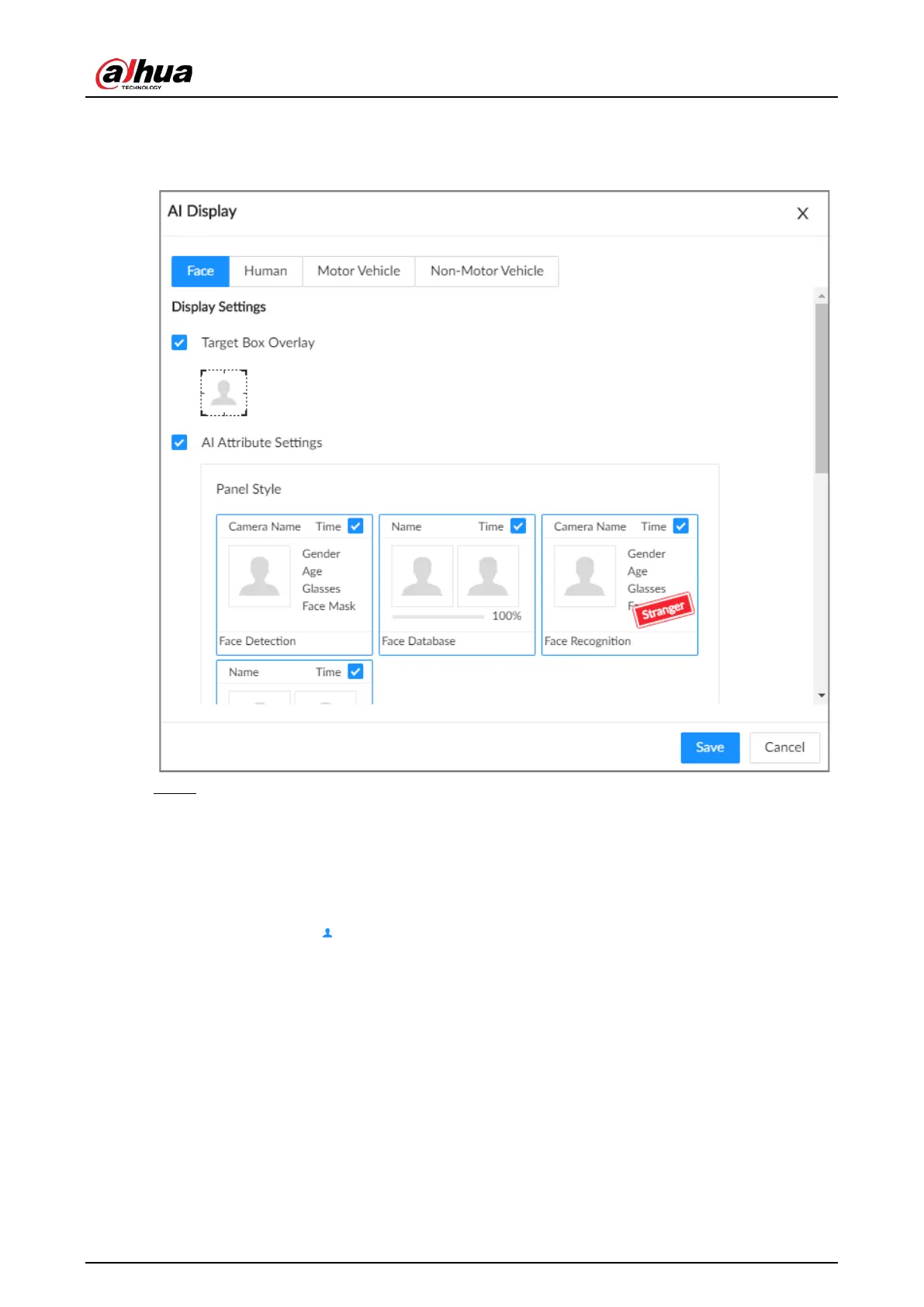The width and height of the screenshot is (924, 1307).
Task: Click the Face Detection panel avatar thumbnail
Action: [259, 576]
